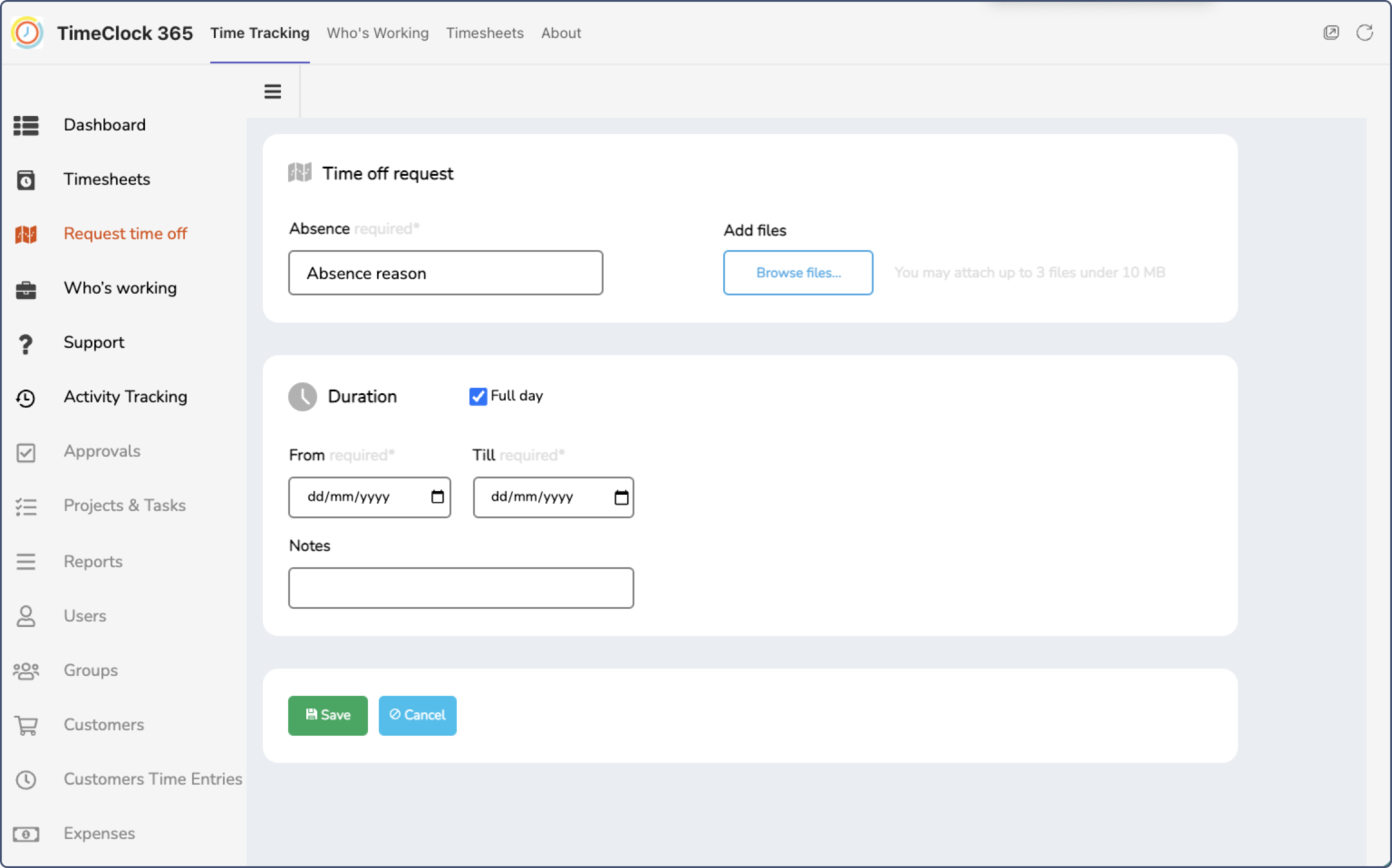Click the Dashboard sidebar icon
The height and width of the screenshot is (868, 1392).
point(26,125)
